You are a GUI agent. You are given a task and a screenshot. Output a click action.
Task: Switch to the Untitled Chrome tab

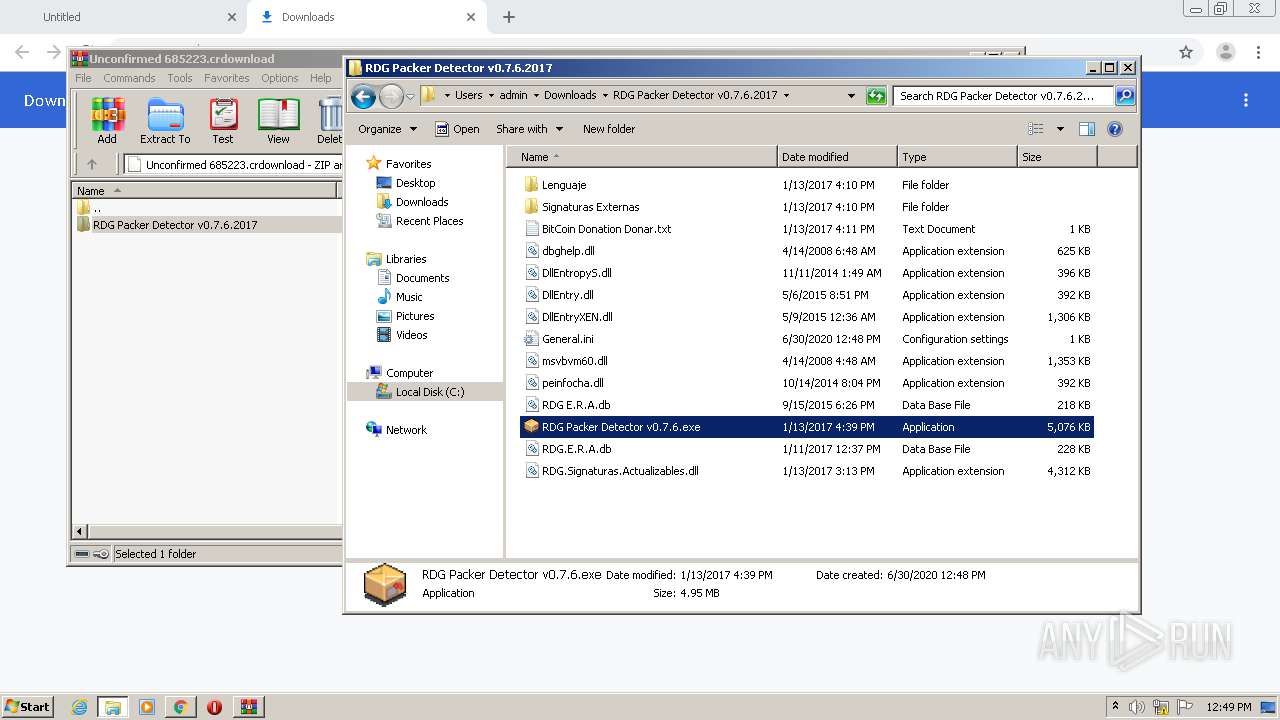[x=123, y=17]
